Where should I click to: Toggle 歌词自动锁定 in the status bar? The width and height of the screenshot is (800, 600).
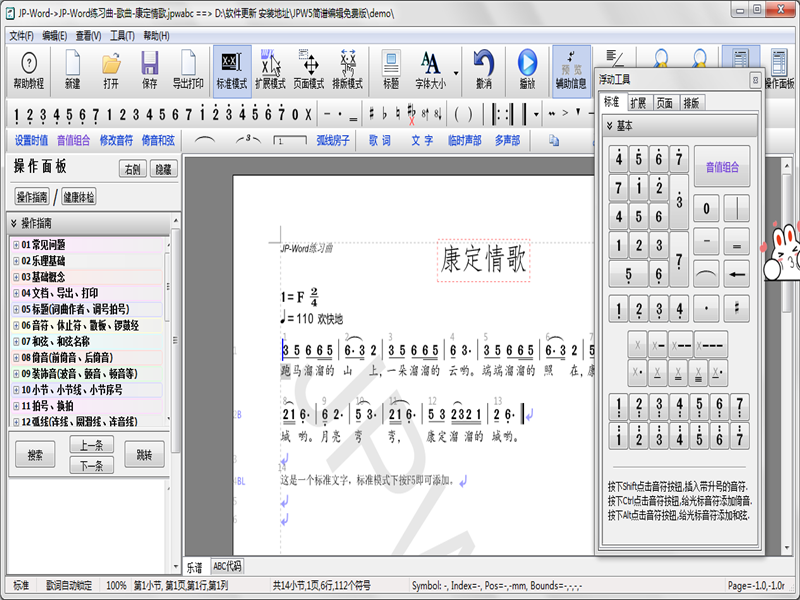[x=69, y=585]
